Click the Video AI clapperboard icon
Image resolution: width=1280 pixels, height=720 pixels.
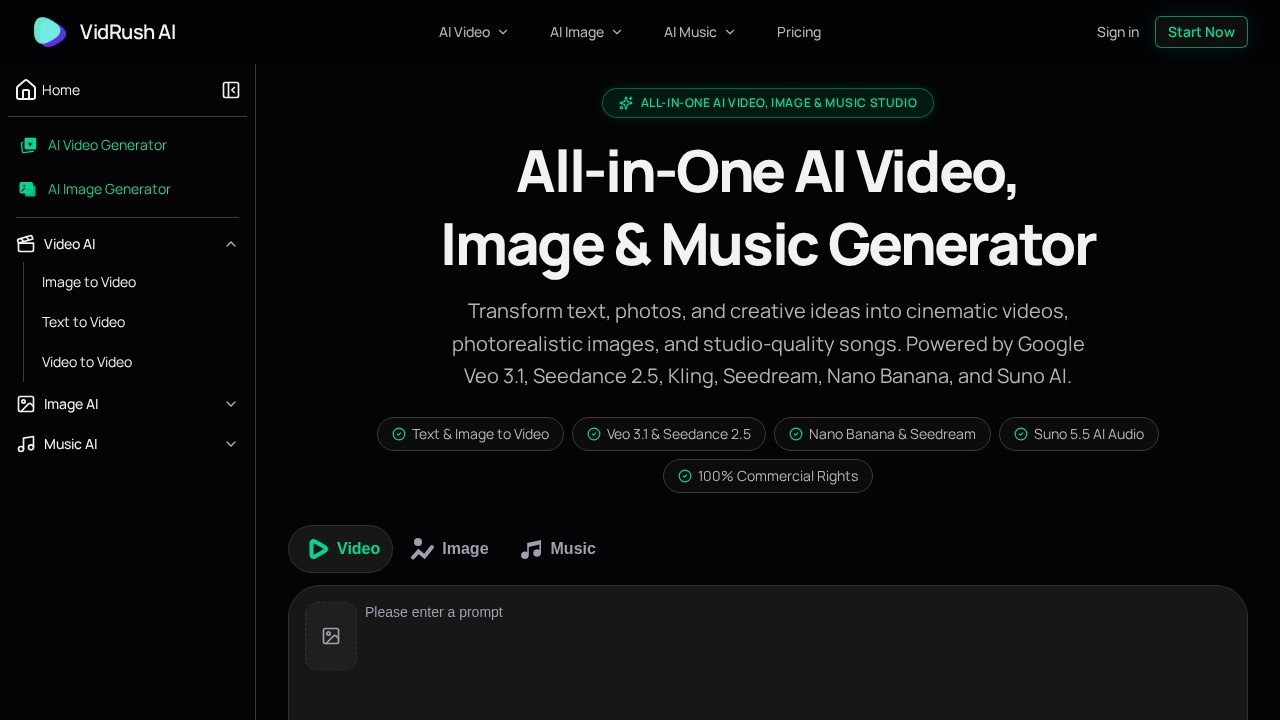26,244
